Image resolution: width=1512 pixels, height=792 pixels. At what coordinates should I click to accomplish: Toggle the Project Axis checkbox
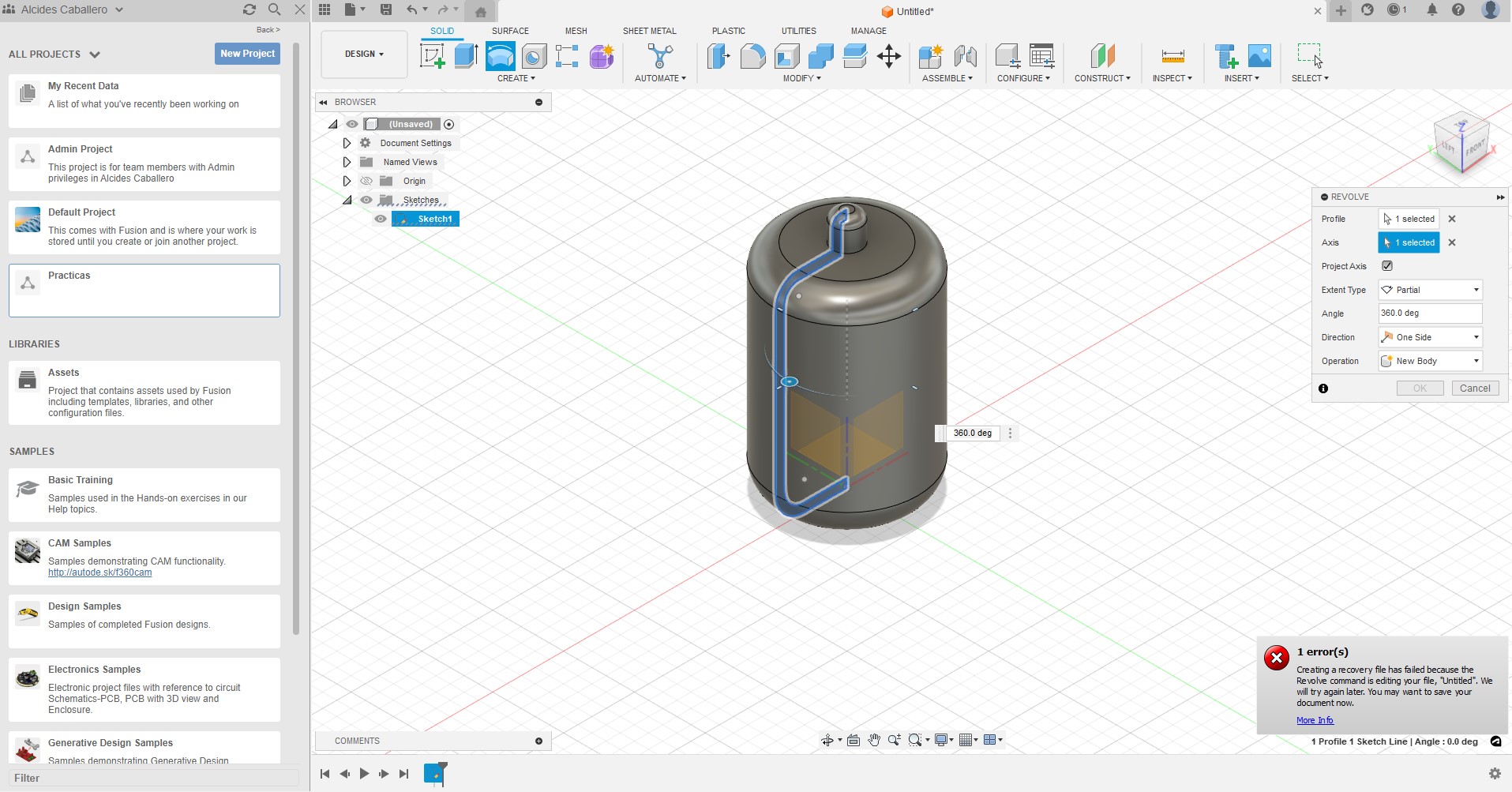1387,266
